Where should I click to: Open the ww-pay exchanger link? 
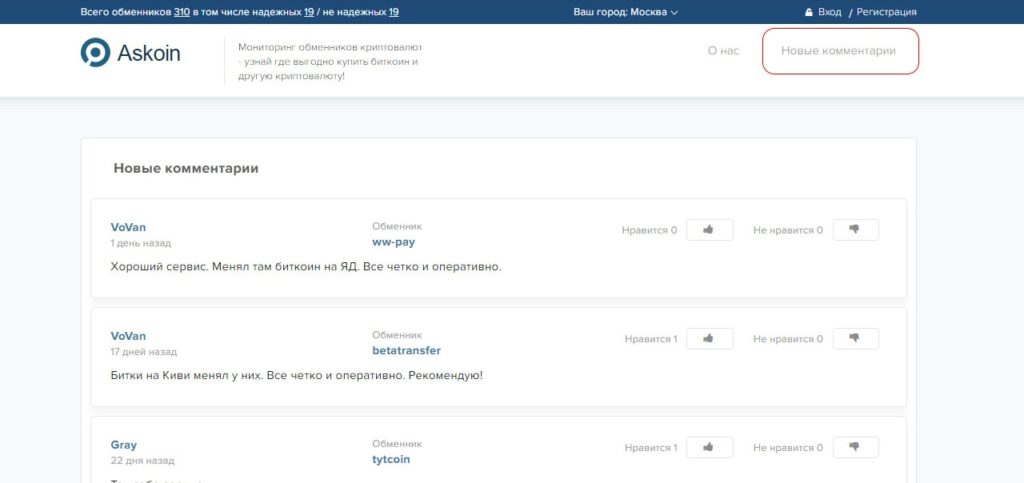coord(393,242)
